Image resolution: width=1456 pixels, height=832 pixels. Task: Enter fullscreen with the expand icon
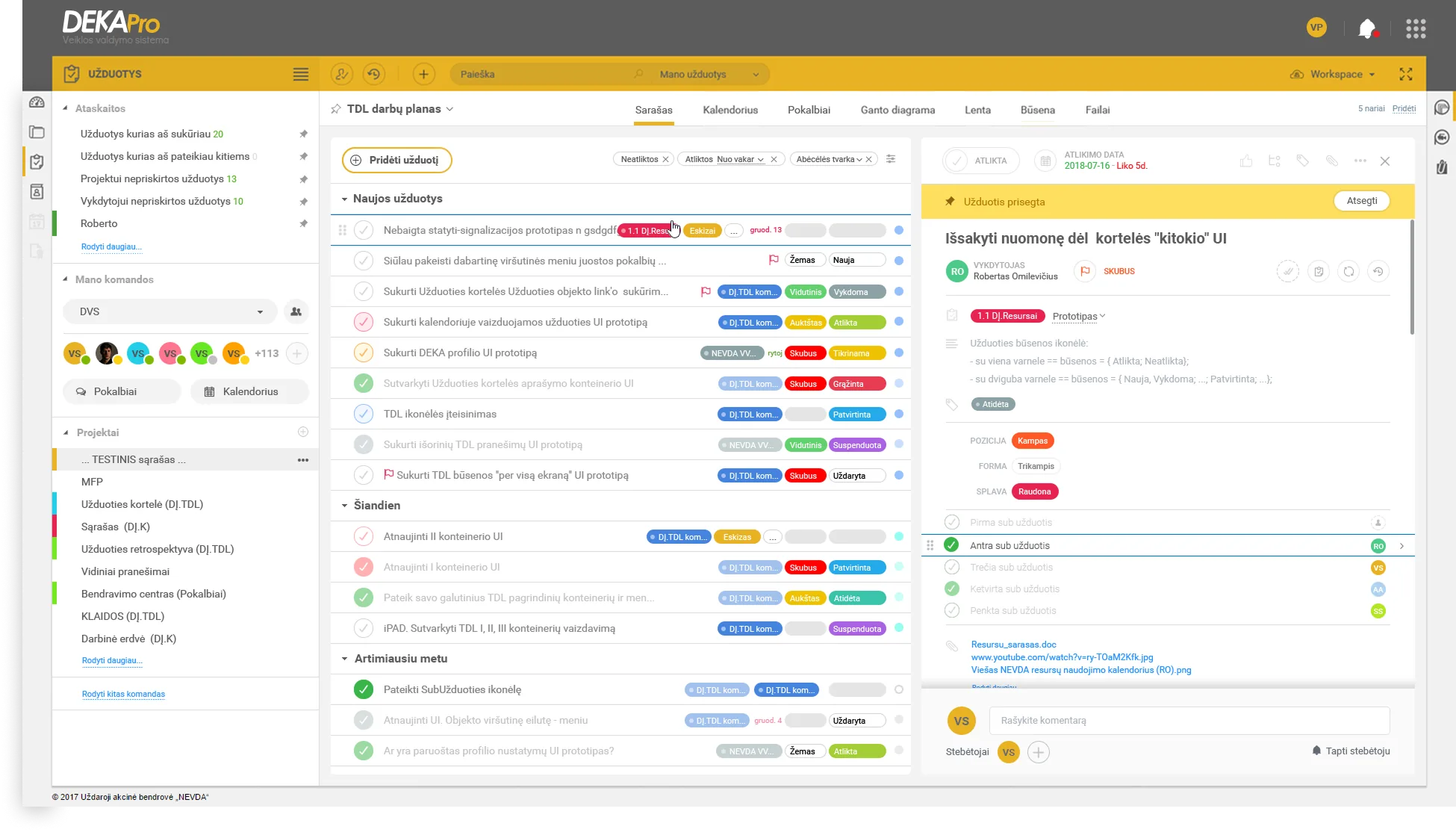(x=1406, y=74)
